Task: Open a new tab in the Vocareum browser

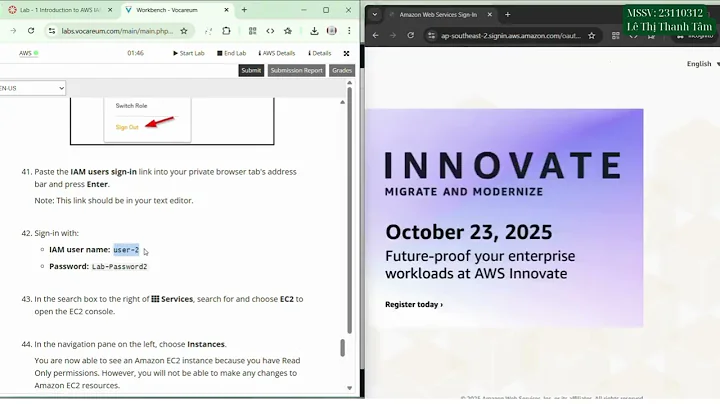Action: pyautogui.click(x=244, y=10)
